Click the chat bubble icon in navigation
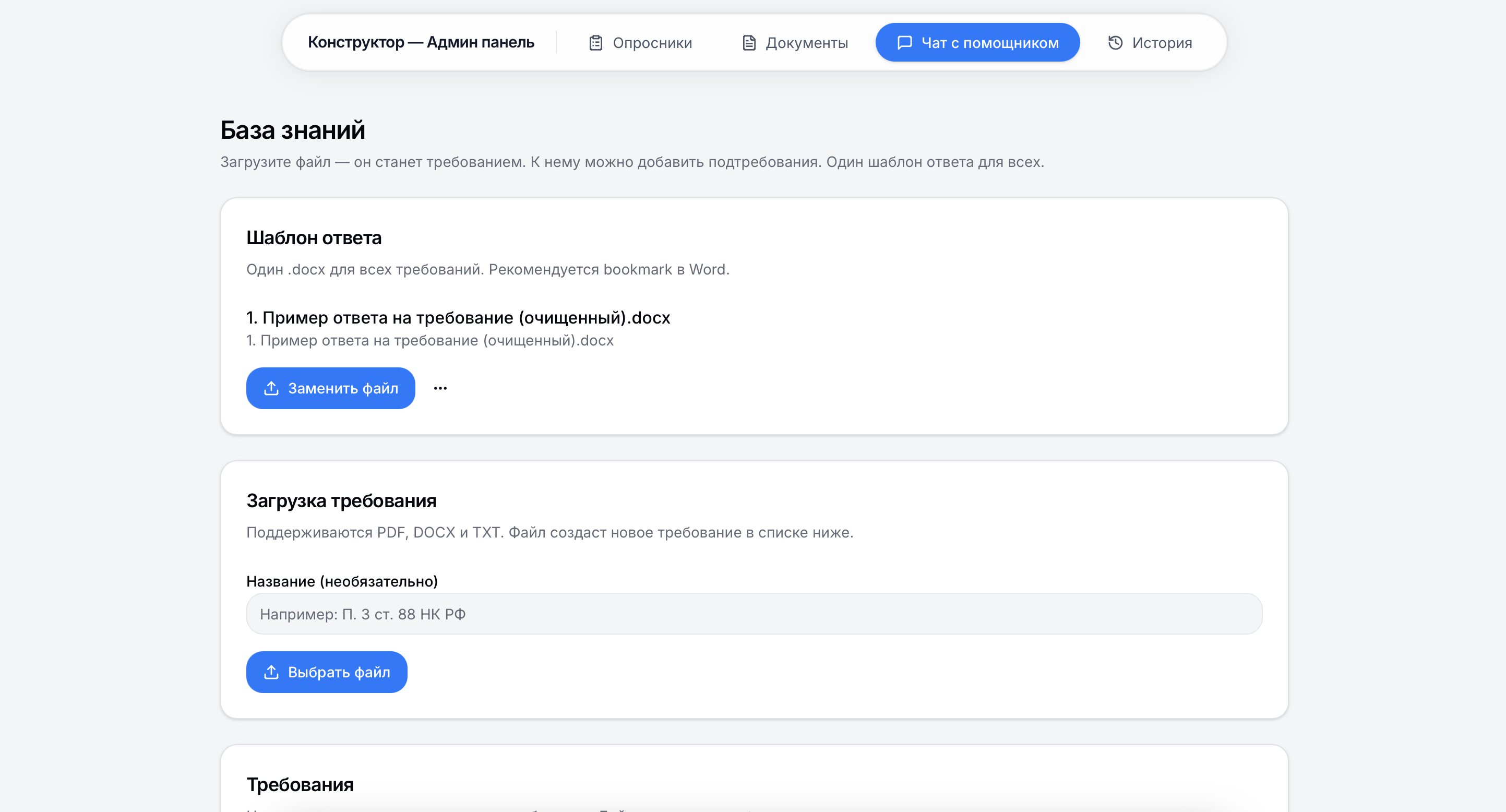1506x812 pixels. pyautogui.click(x=904, y=43)
